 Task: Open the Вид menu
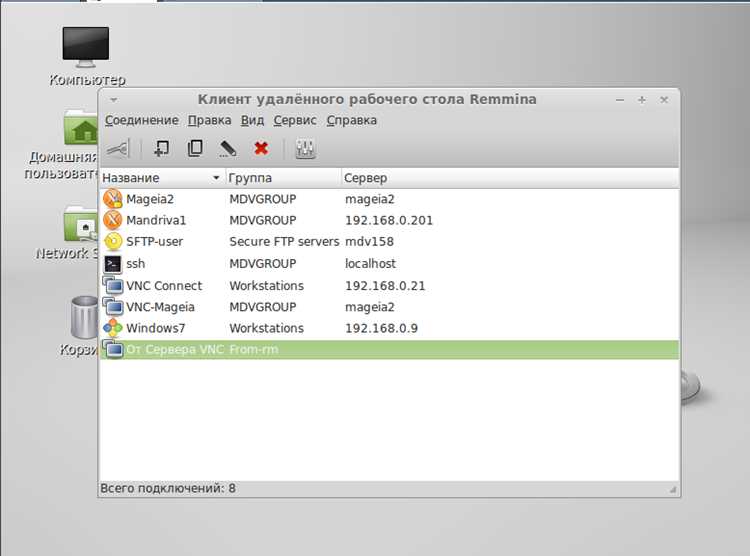(252, 120)
